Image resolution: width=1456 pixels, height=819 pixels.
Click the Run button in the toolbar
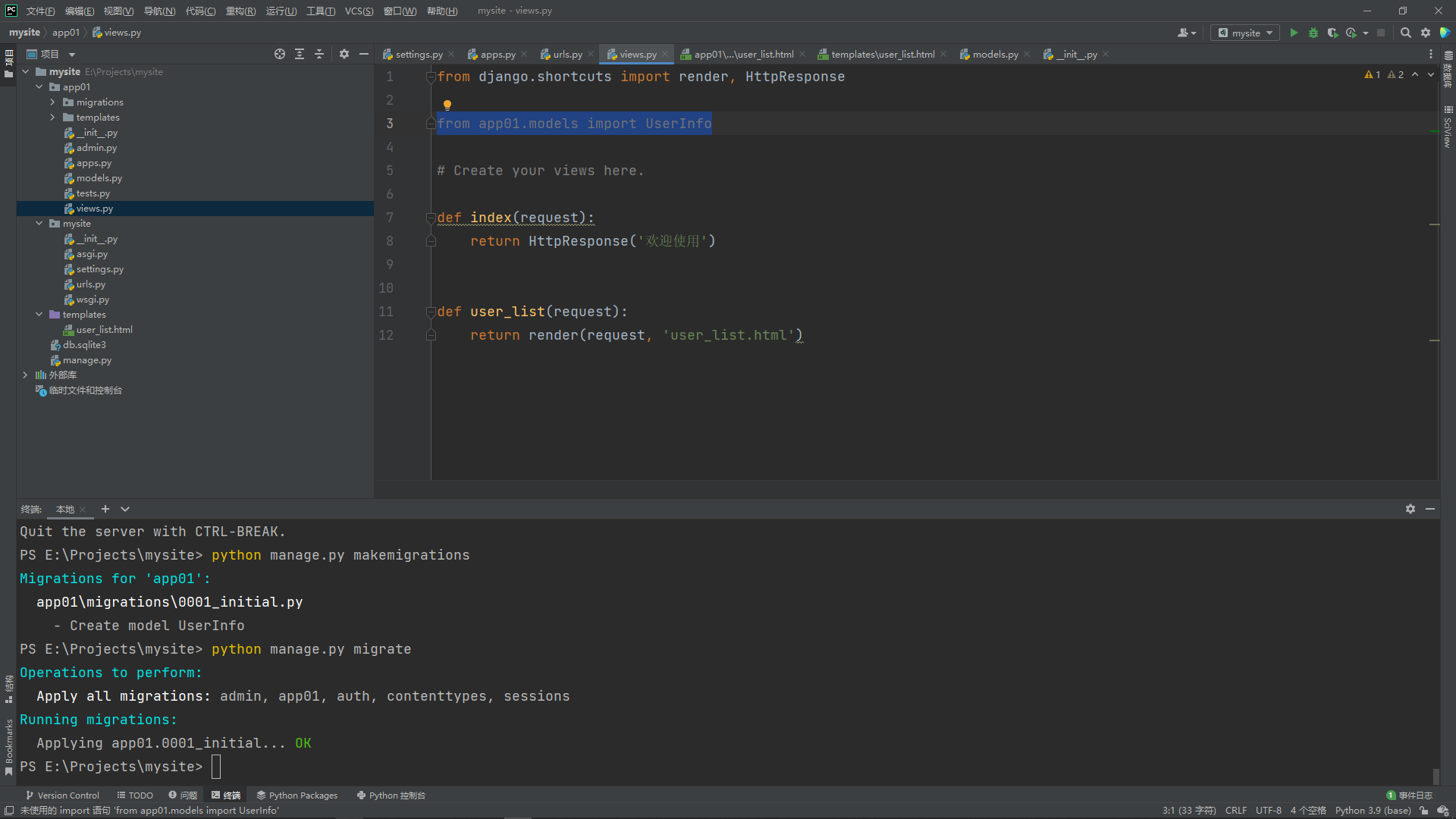[1294, 33]
